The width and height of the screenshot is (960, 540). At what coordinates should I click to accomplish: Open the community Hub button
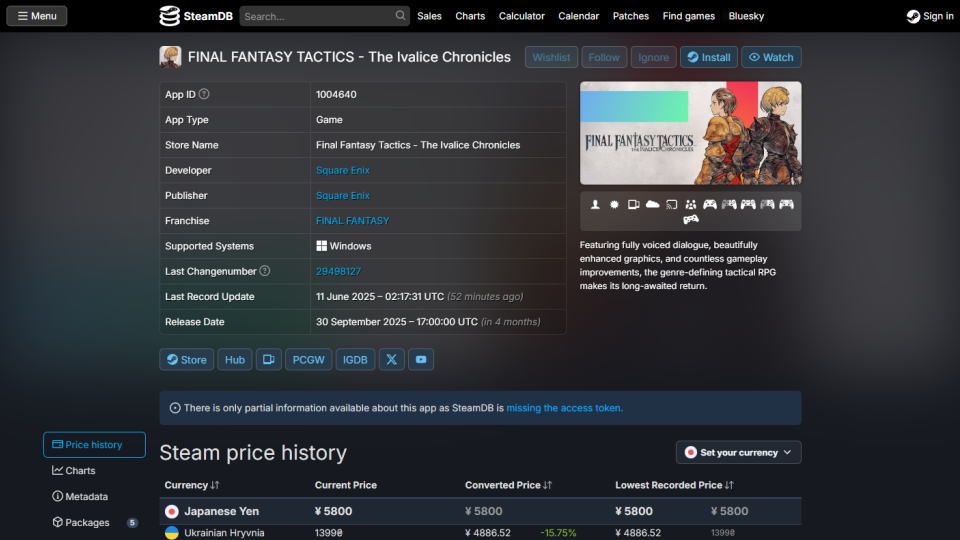coord(234,359)
